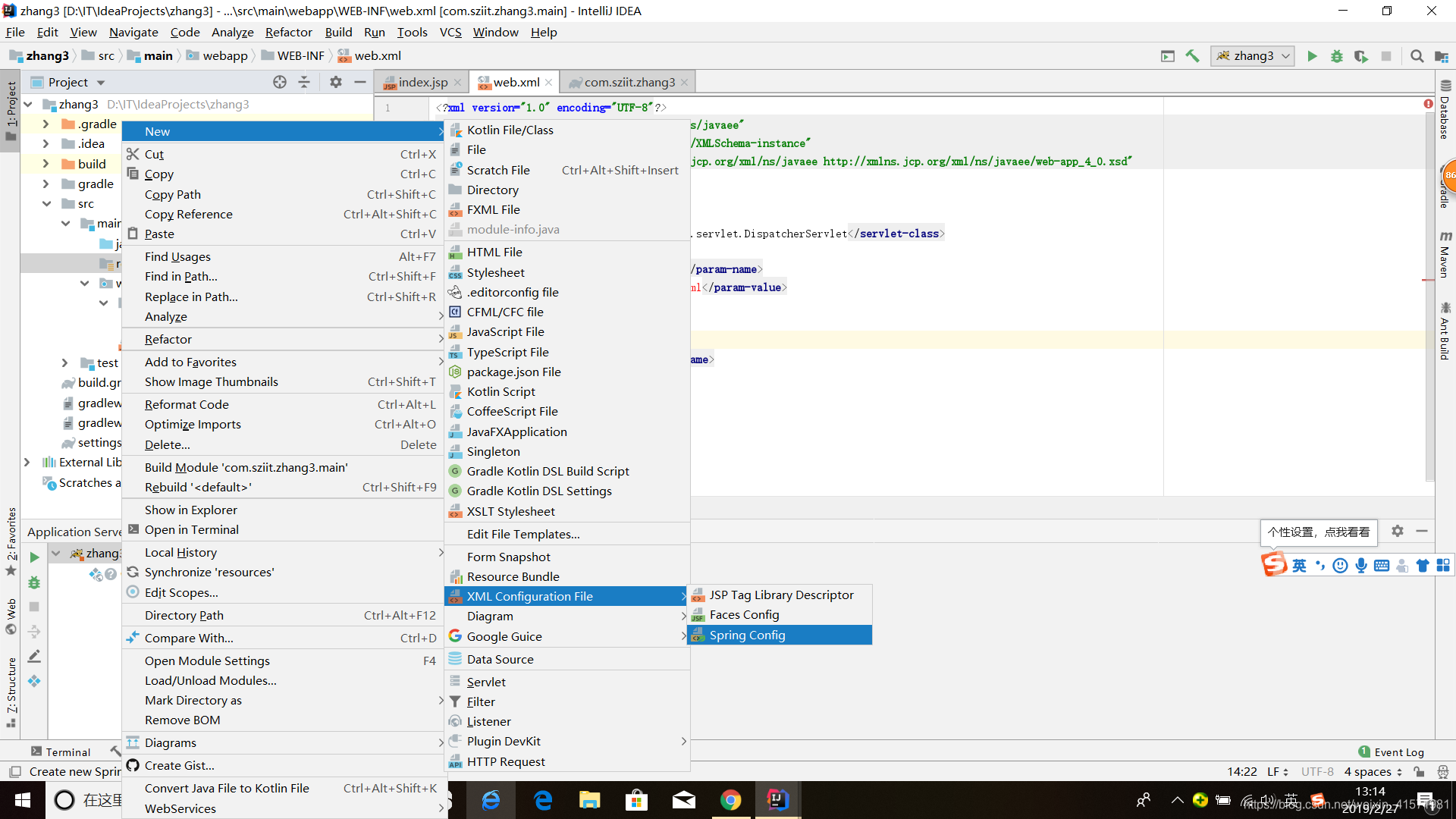Click the Debug bug icon in toolbar
The height and width of the screenshot is (819, 1456).
point(1337,56)
